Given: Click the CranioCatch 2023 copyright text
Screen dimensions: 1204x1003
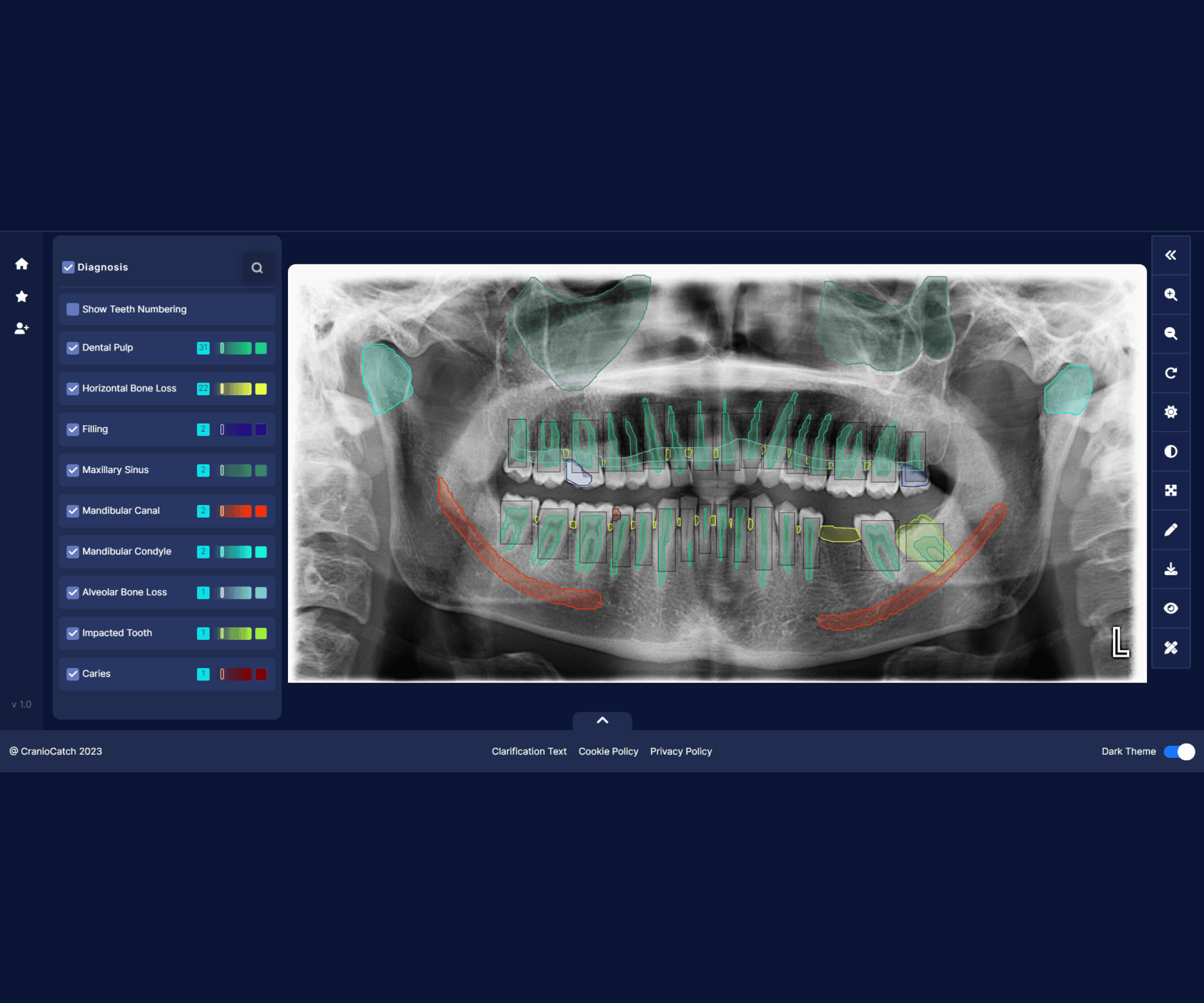Looking at the screenshot, I should tap(56, 751).
